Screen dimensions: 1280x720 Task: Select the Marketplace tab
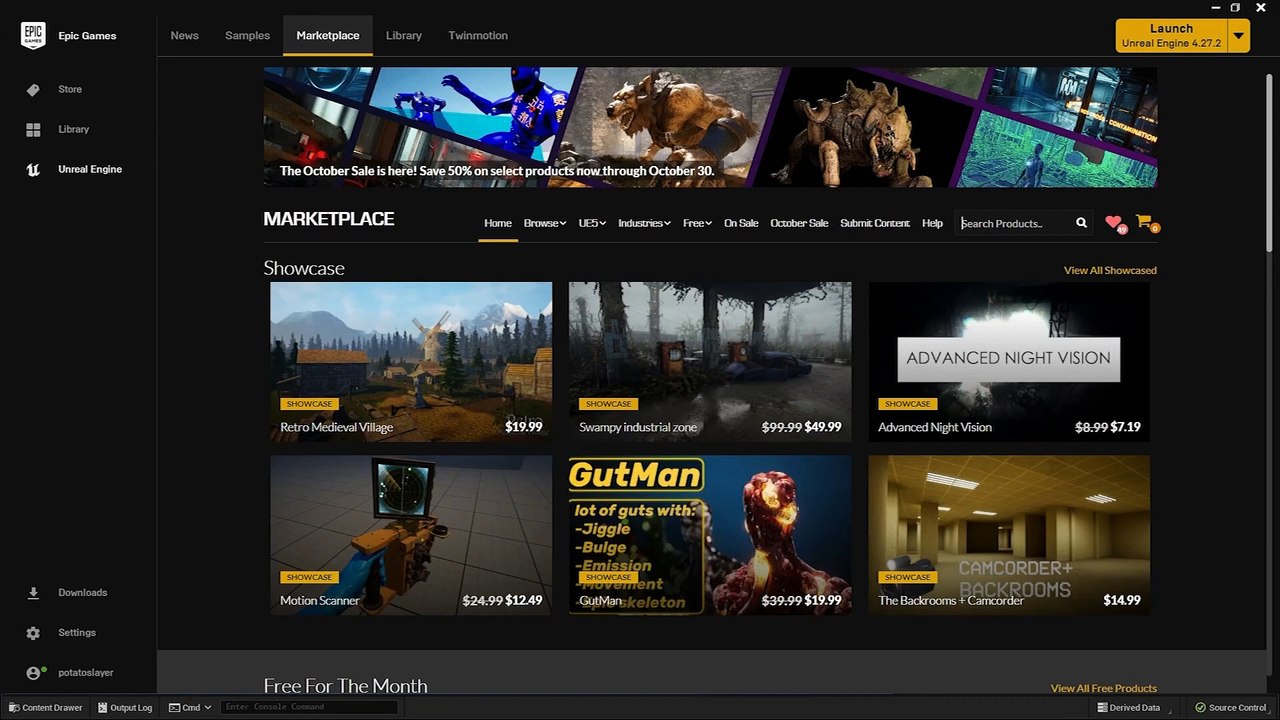(x=328, y=35)
